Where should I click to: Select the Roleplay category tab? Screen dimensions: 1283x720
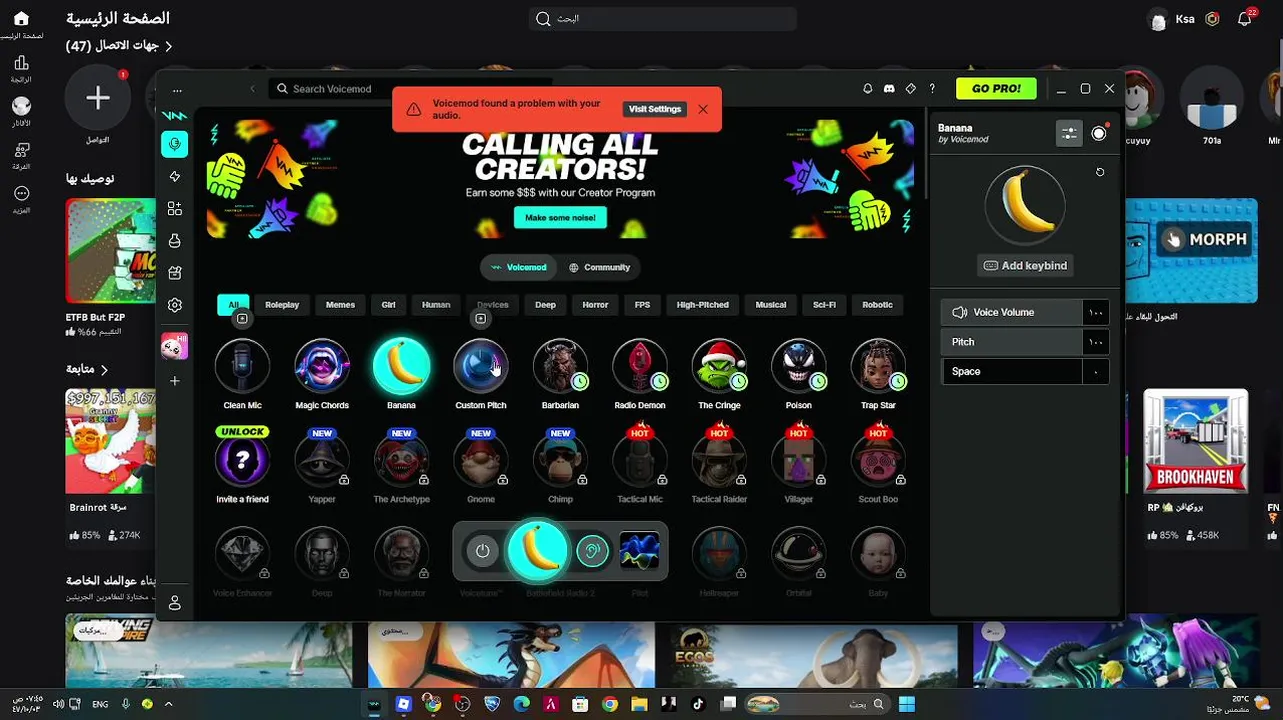[x=282, y=305]
